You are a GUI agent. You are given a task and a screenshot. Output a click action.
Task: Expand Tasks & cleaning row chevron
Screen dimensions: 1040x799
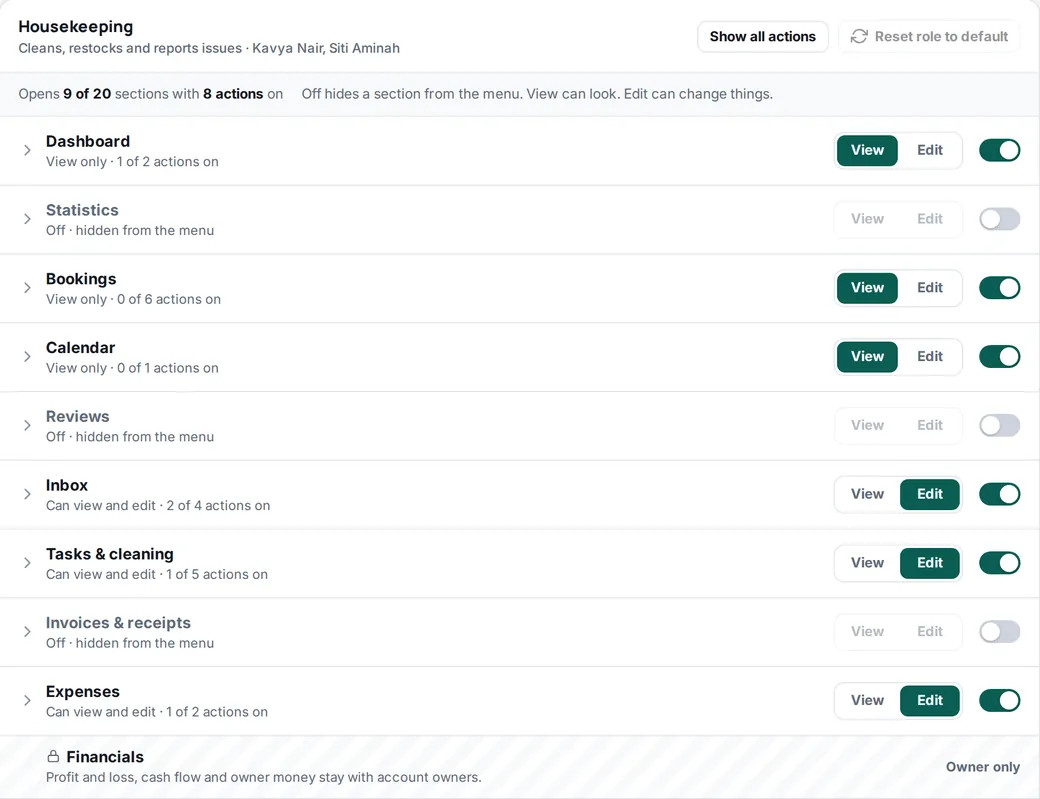coord(27,563)
